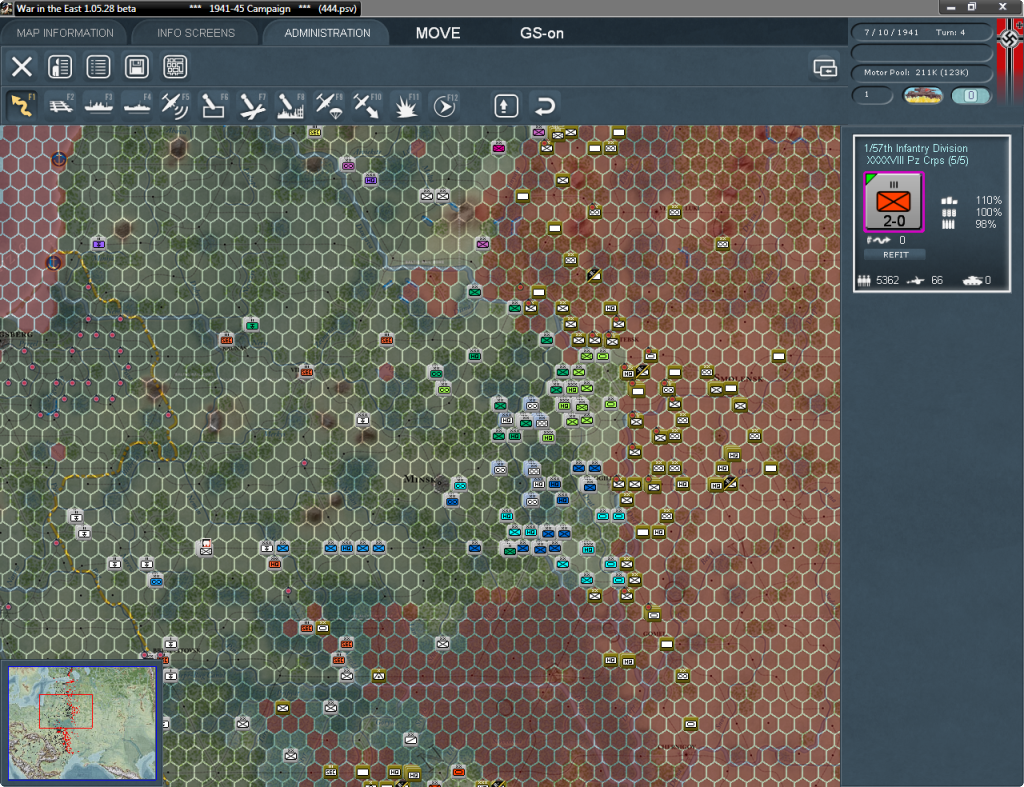Select the F10 air transfer mode
This screenshot has height=787, width=1024.
coord(367,105)
